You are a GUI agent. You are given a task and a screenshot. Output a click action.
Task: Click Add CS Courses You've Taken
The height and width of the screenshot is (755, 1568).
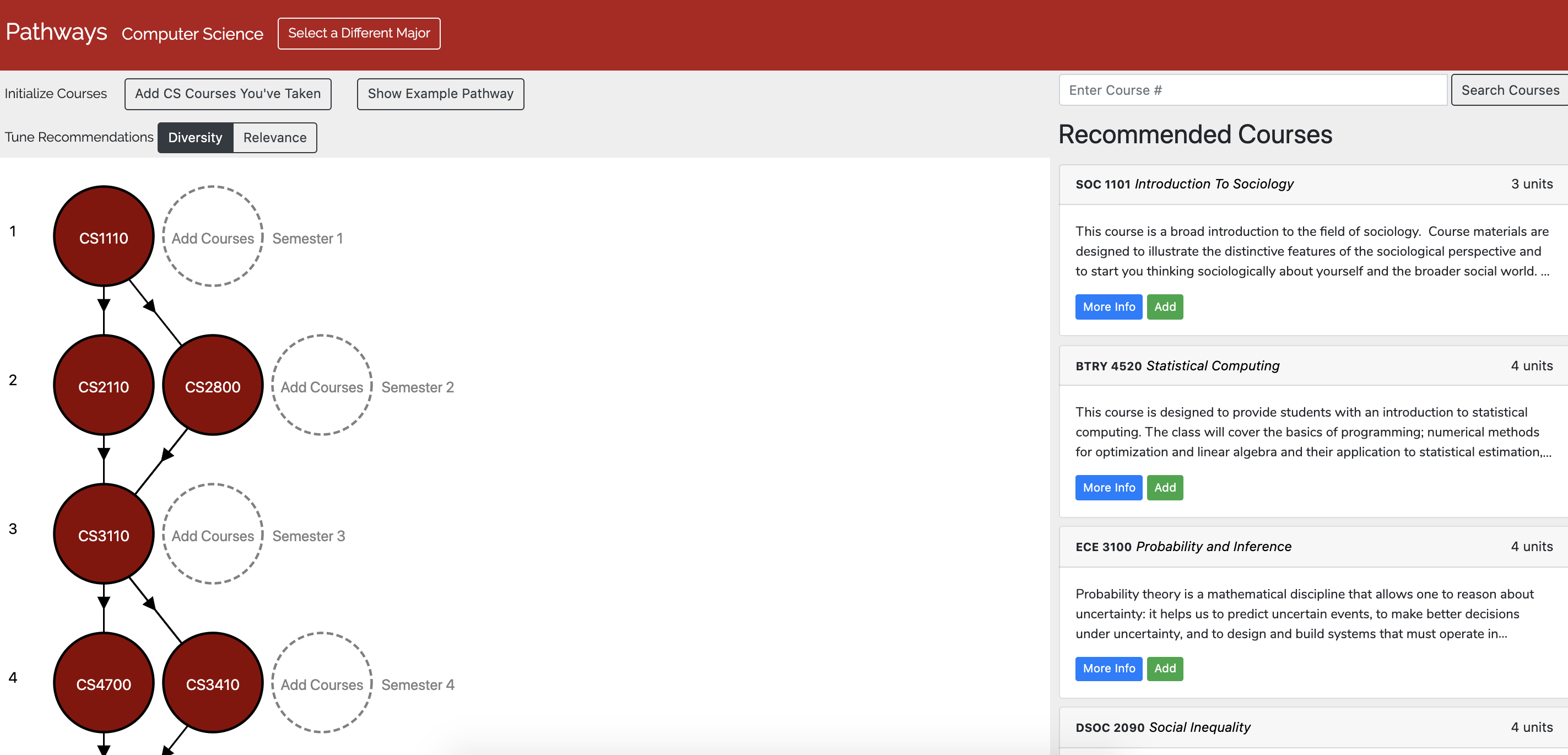tap(228, 94)
